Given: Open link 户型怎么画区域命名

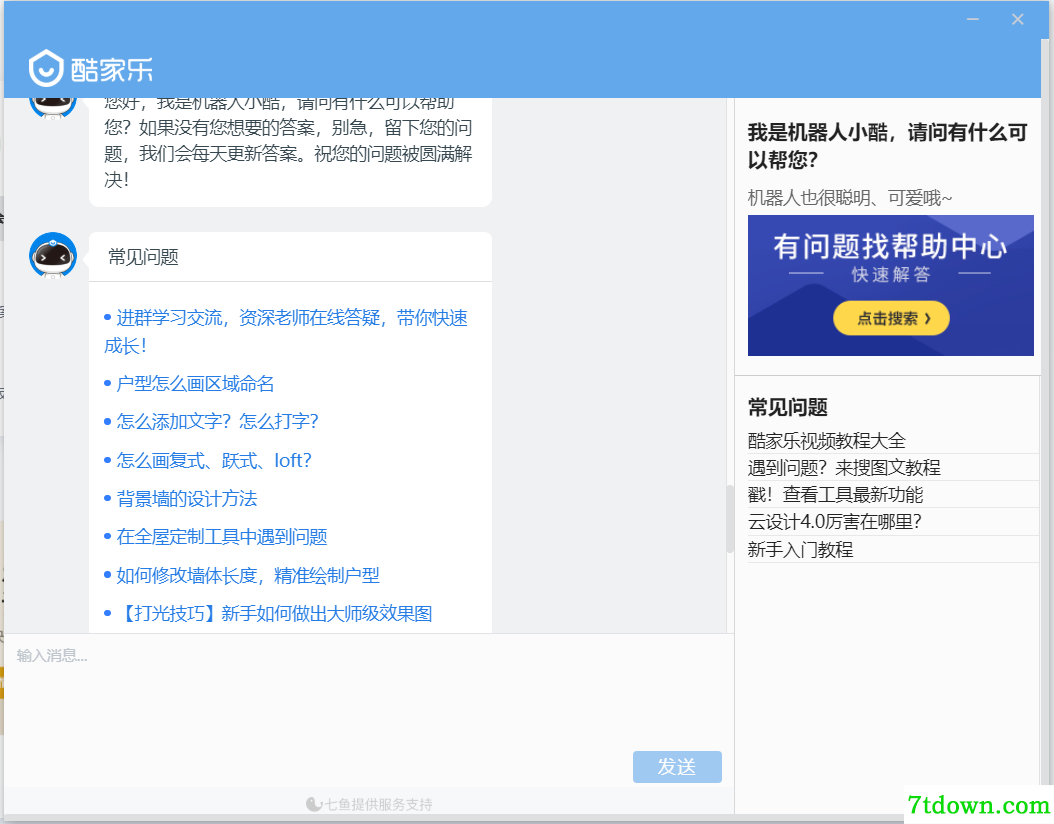Looking at the screenshot, I should (195, 384).
